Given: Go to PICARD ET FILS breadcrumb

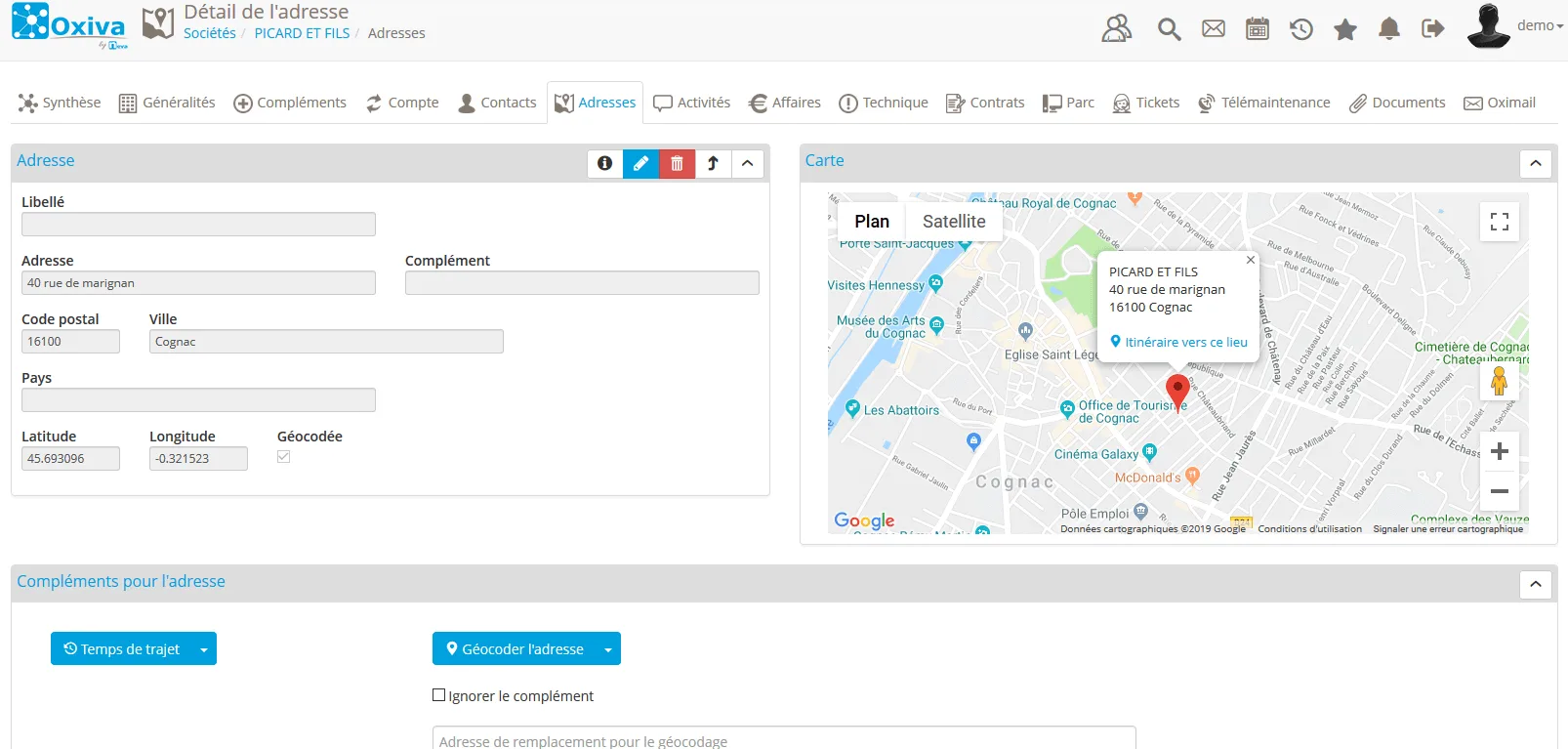Looking at the screenshot, I should (x=302, y=33).
